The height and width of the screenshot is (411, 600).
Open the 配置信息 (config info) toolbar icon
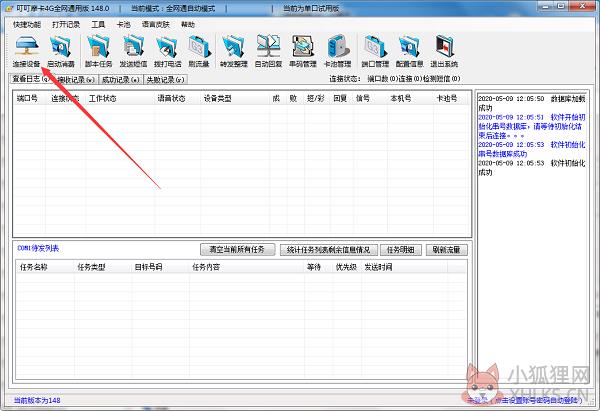[409, 51]
